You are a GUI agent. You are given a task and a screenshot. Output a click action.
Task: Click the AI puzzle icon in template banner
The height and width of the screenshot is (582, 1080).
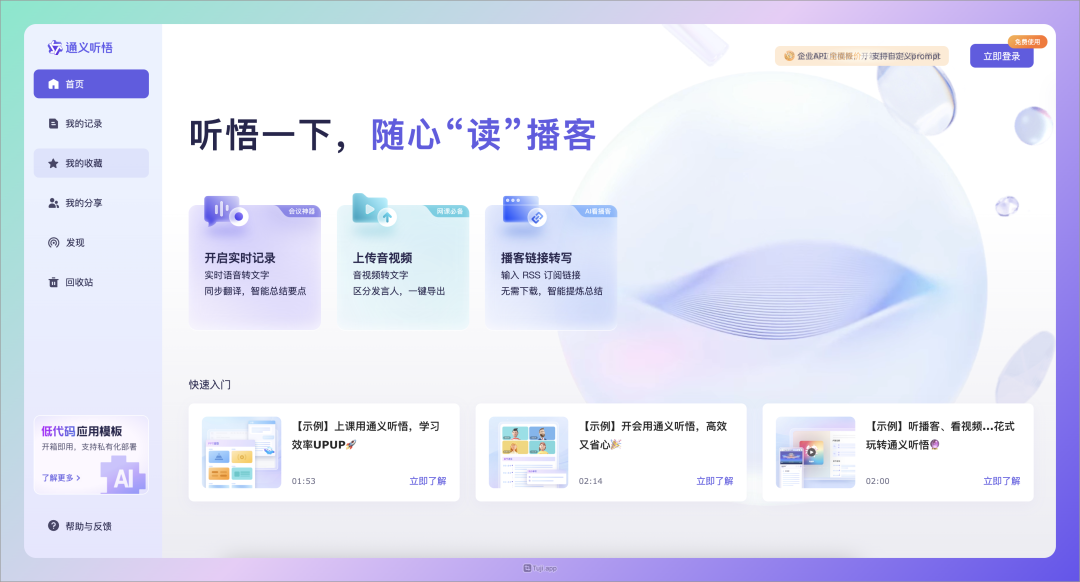pos(123,475)
